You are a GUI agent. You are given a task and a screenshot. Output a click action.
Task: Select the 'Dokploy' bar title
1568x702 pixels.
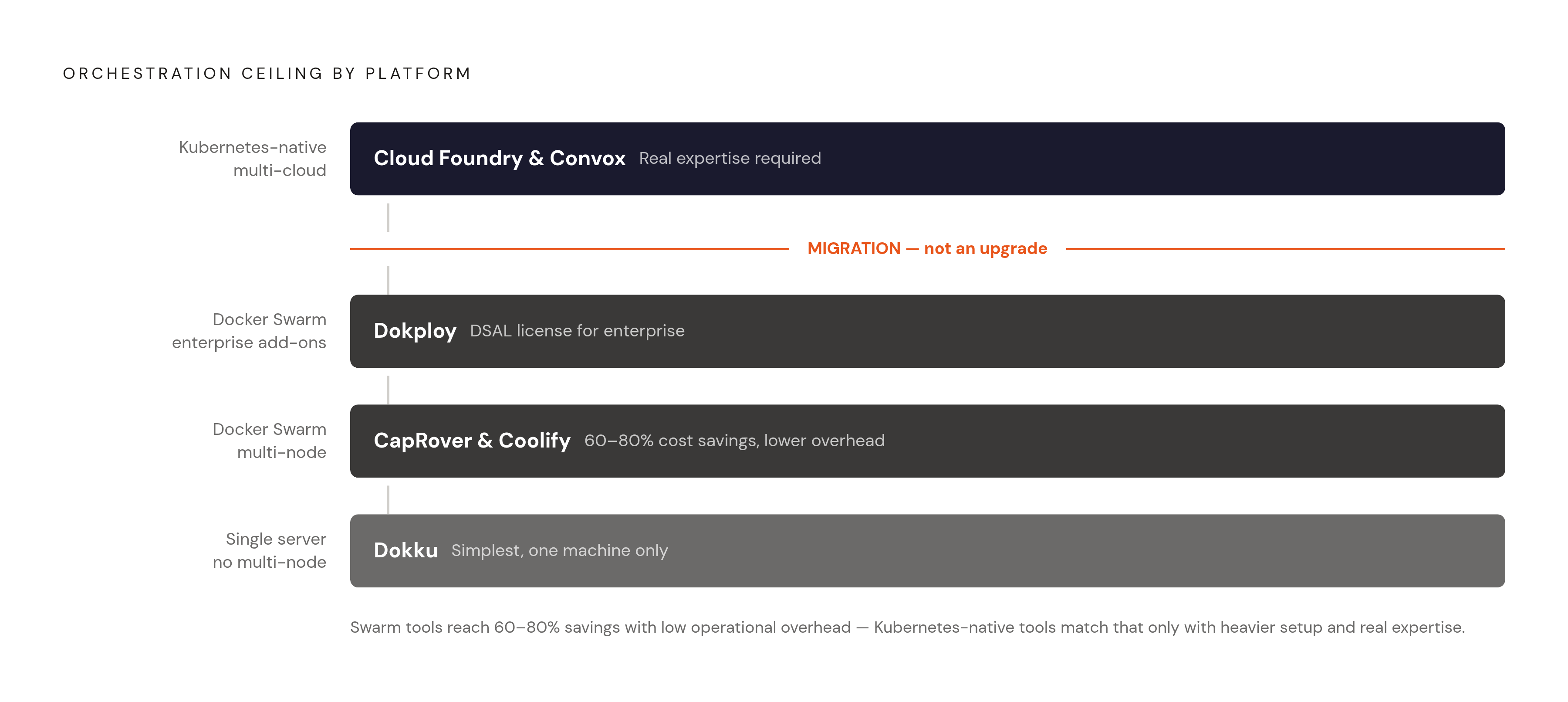pos(415,331)
